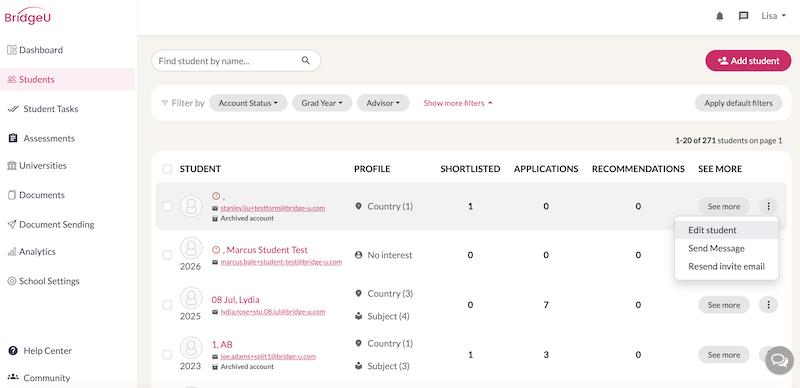This screenshot has width=800, height=388.
Task: Open the 1, AB student name link
Action: tap(222, 345)
